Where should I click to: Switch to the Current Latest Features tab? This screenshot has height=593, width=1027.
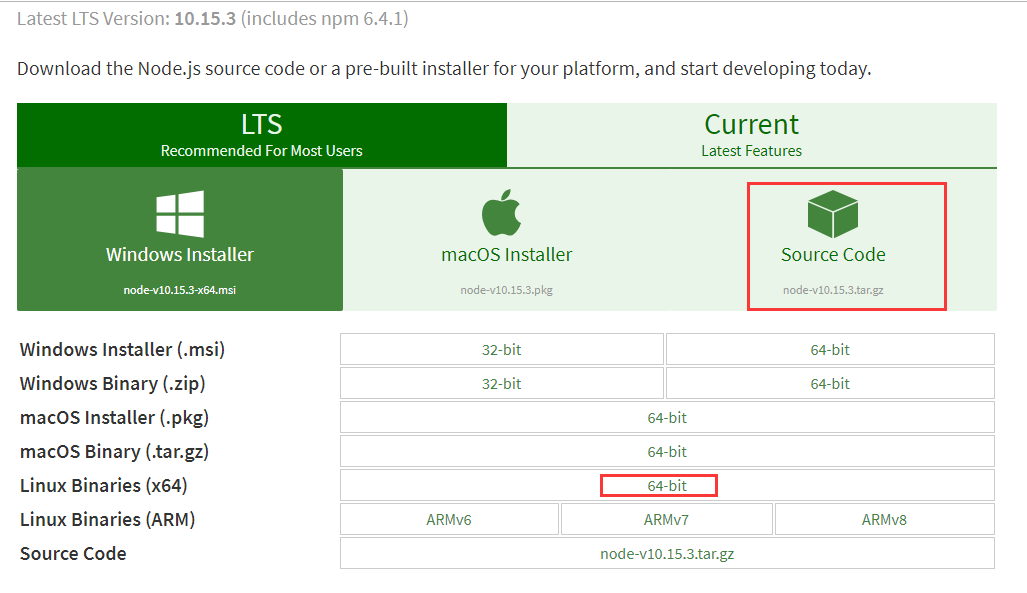tap(752, 135)
